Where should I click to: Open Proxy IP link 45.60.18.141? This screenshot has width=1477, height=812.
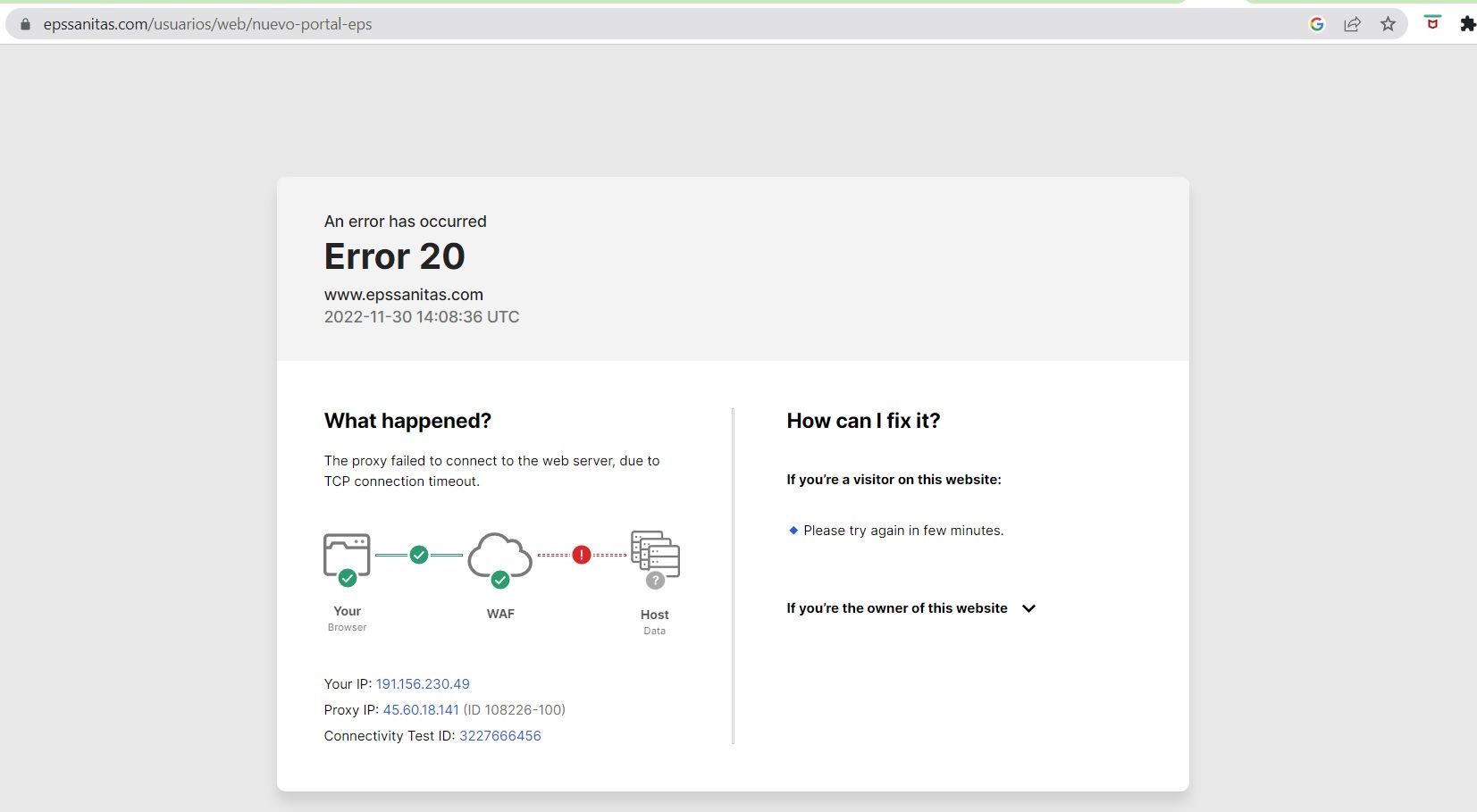(x=421, y=710)
